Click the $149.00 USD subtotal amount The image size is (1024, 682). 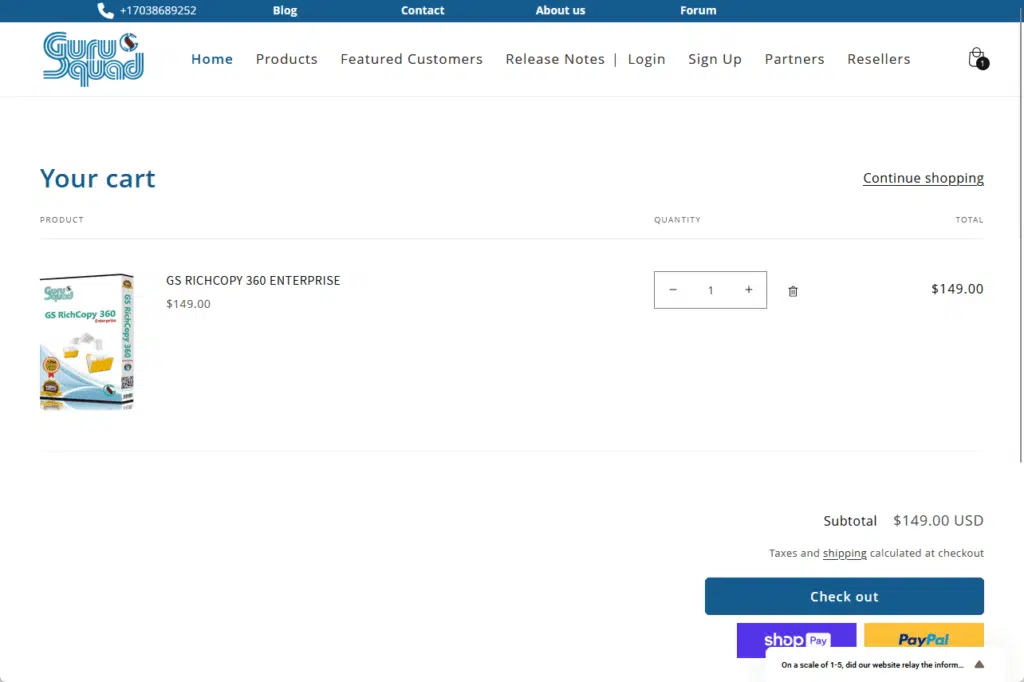[x=938, y=521]
